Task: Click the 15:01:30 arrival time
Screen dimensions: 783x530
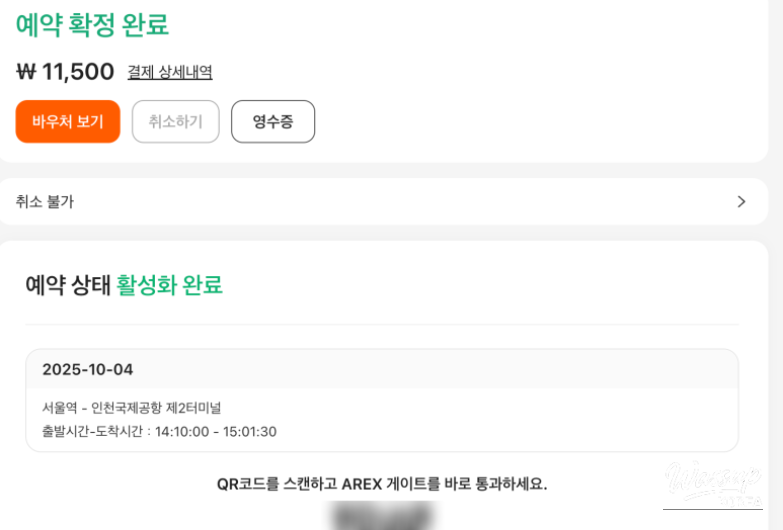Action: pyautogui.click(x=249, y=432)
